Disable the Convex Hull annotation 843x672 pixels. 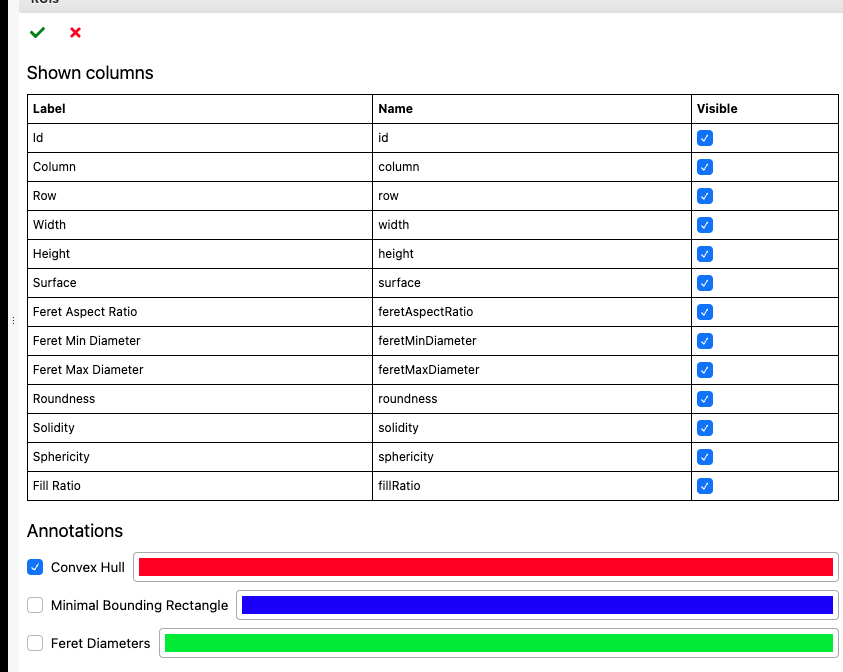(x=35, y=567)
